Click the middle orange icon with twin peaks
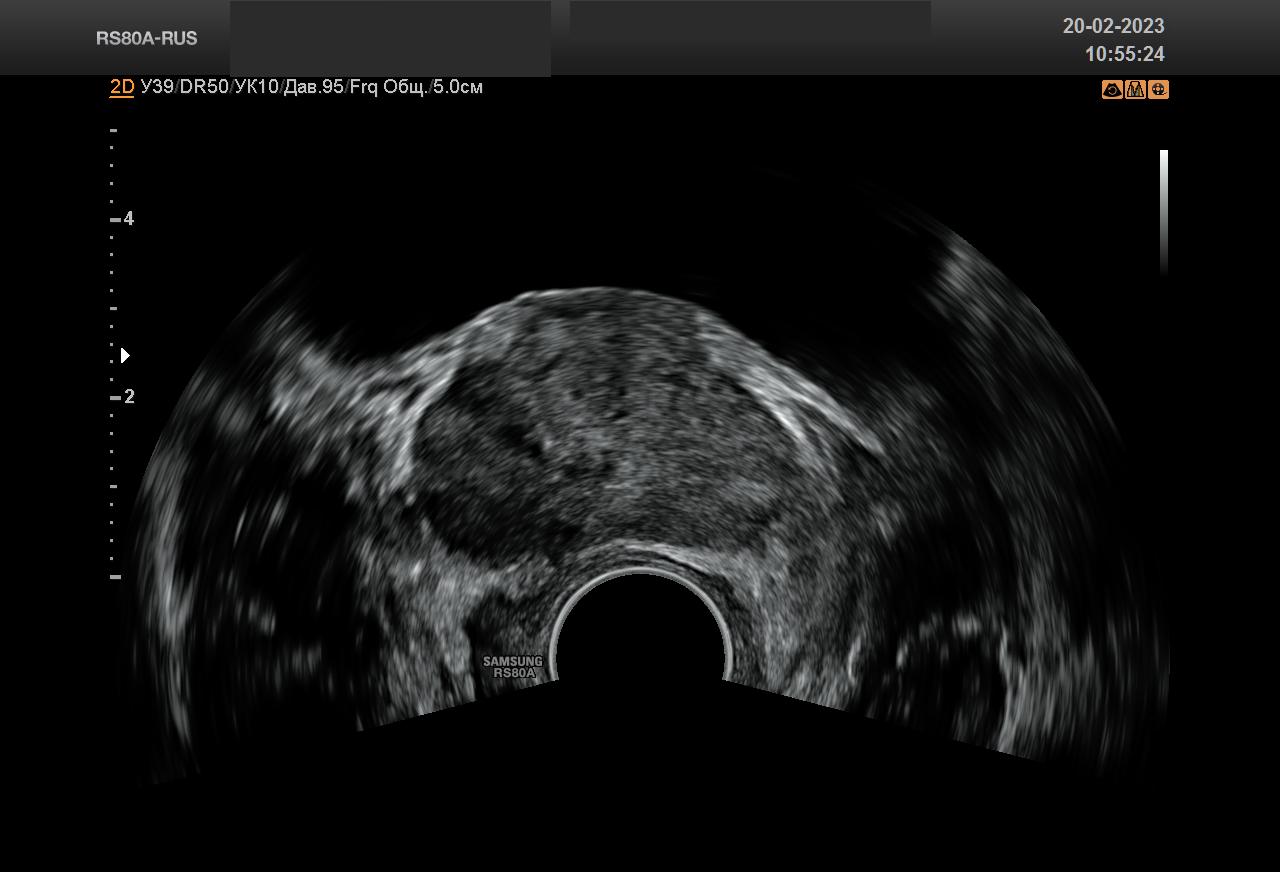This screenshot has height=872, width=1280. (x=1135, y=90)
